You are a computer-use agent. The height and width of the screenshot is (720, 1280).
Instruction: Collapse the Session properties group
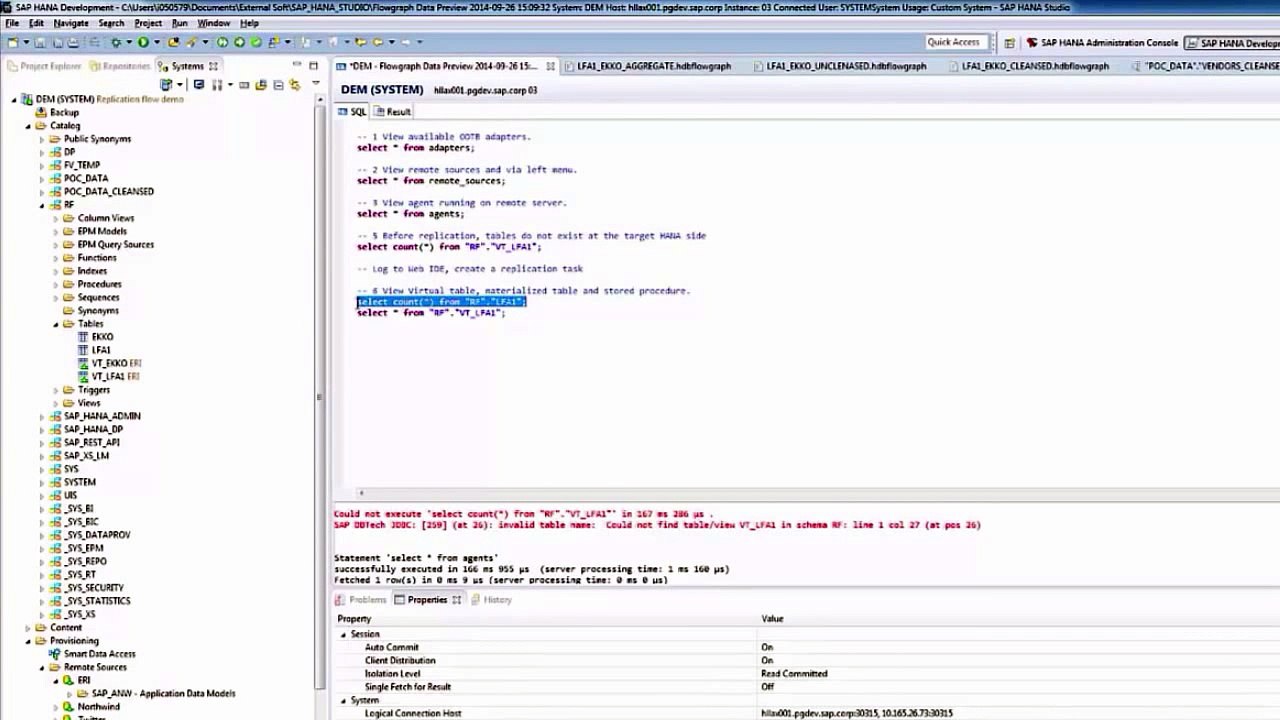pyautogui.click(x=343, y=634)
